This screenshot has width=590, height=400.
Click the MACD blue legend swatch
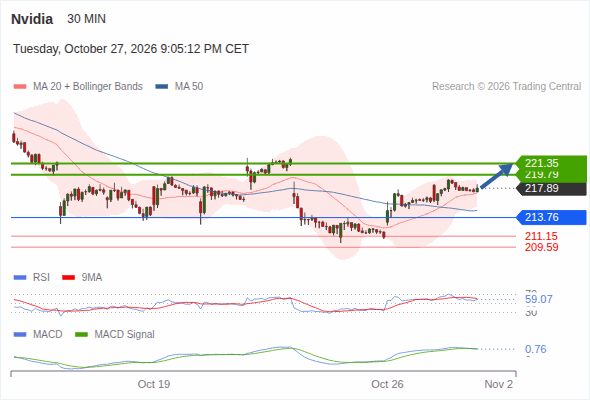(x=20, y=335)
